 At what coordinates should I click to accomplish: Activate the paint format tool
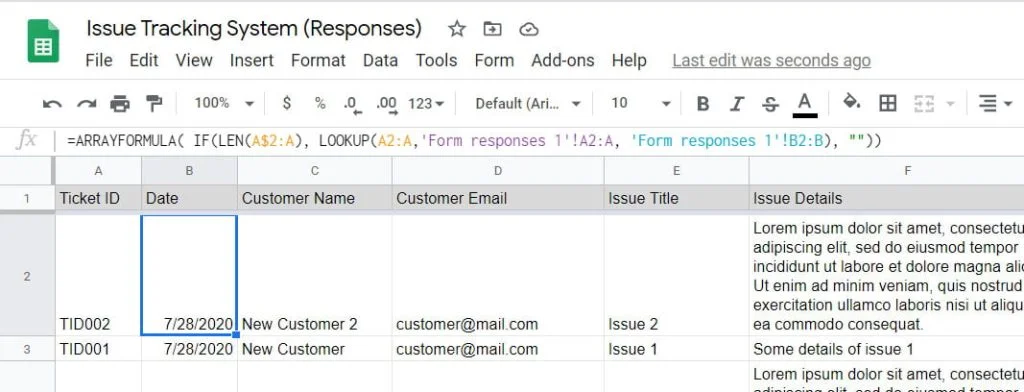153,103
